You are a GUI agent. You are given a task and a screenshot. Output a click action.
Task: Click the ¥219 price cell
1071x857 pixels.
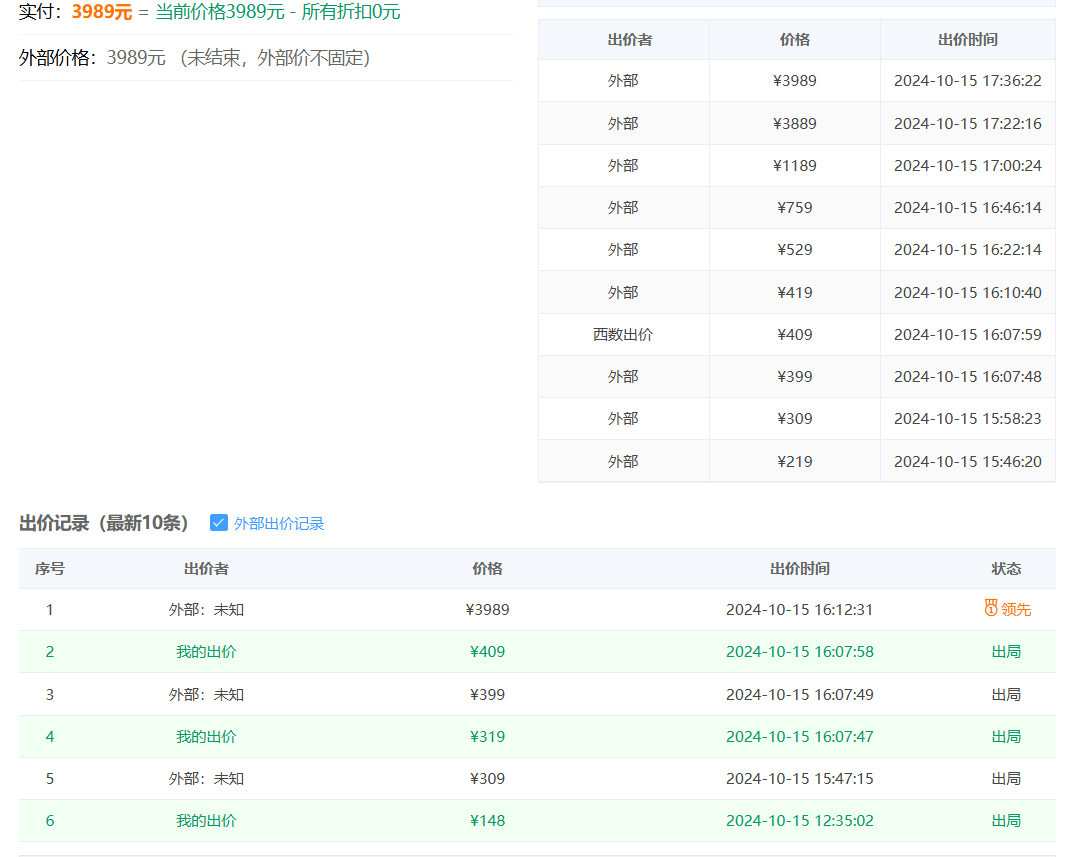coord(795,462)
